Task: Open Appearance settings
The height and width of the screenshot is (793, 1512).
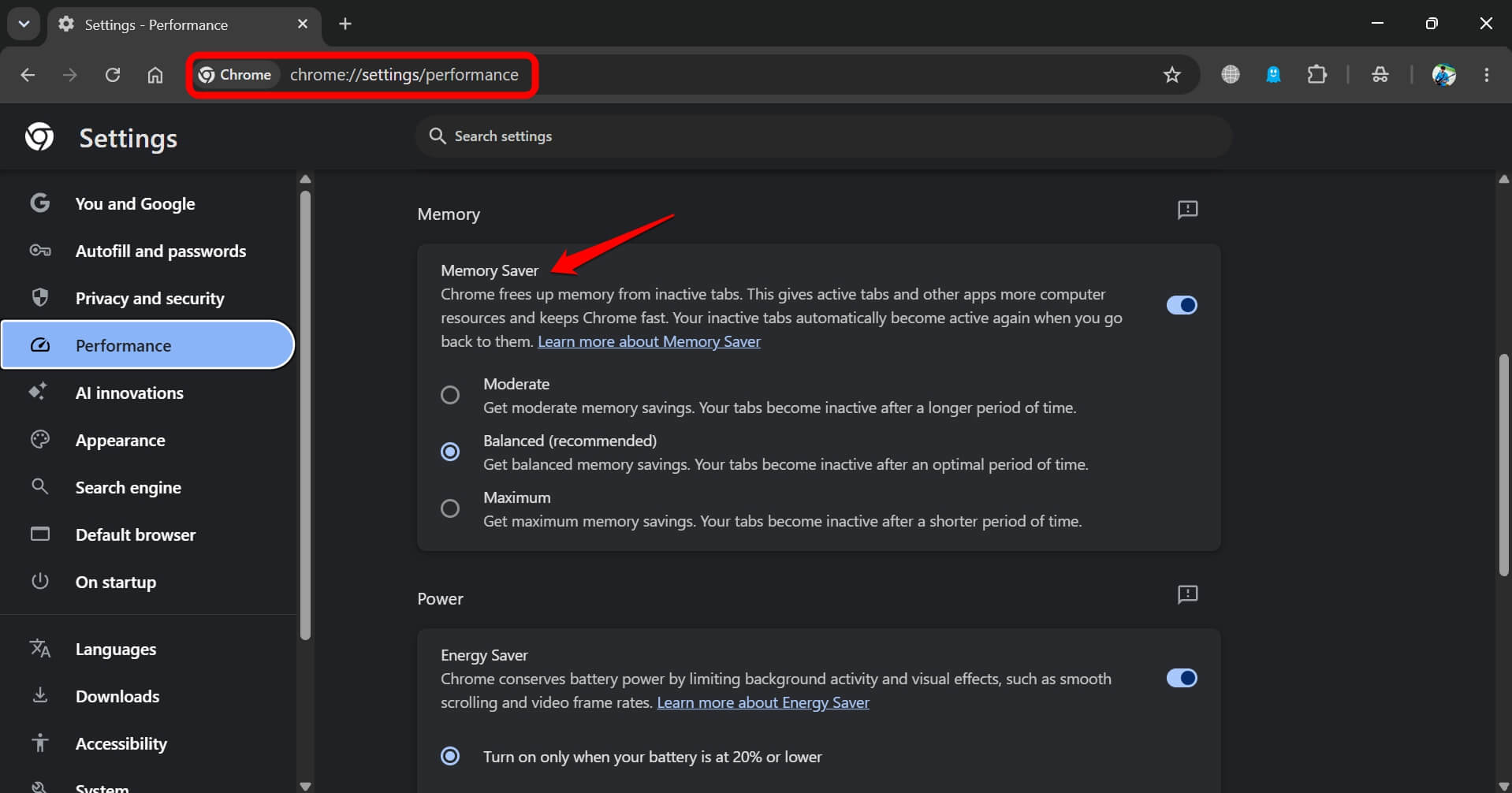Action: coord(148,440)
